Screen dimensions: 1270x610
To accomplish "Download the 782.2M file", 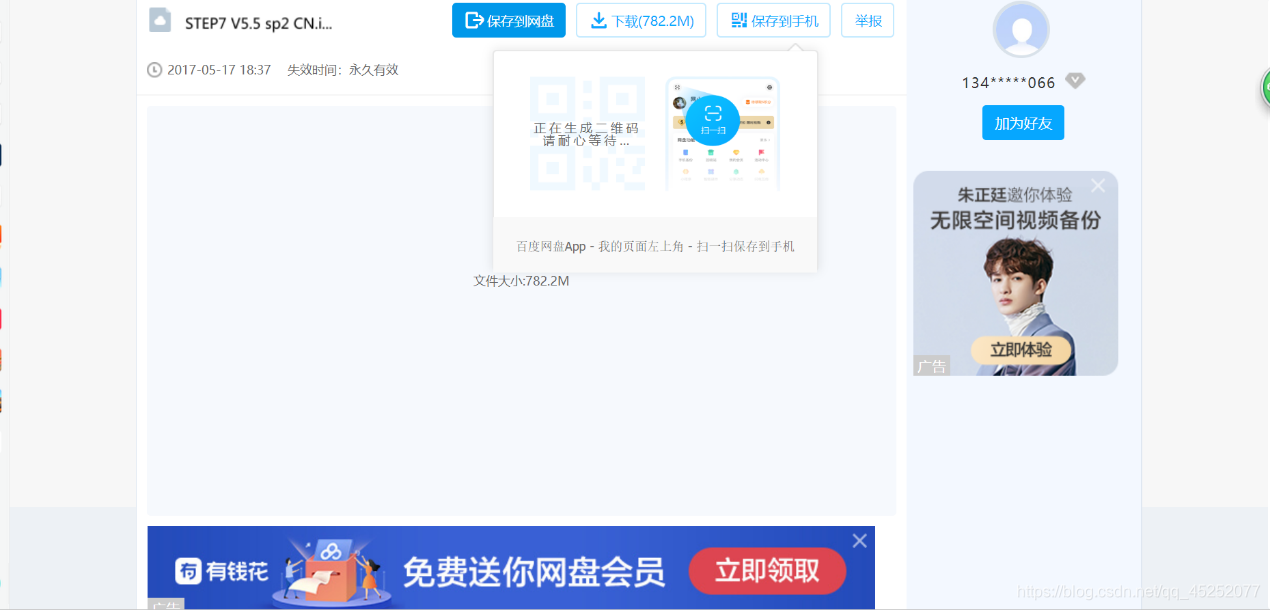I will 641,20.
